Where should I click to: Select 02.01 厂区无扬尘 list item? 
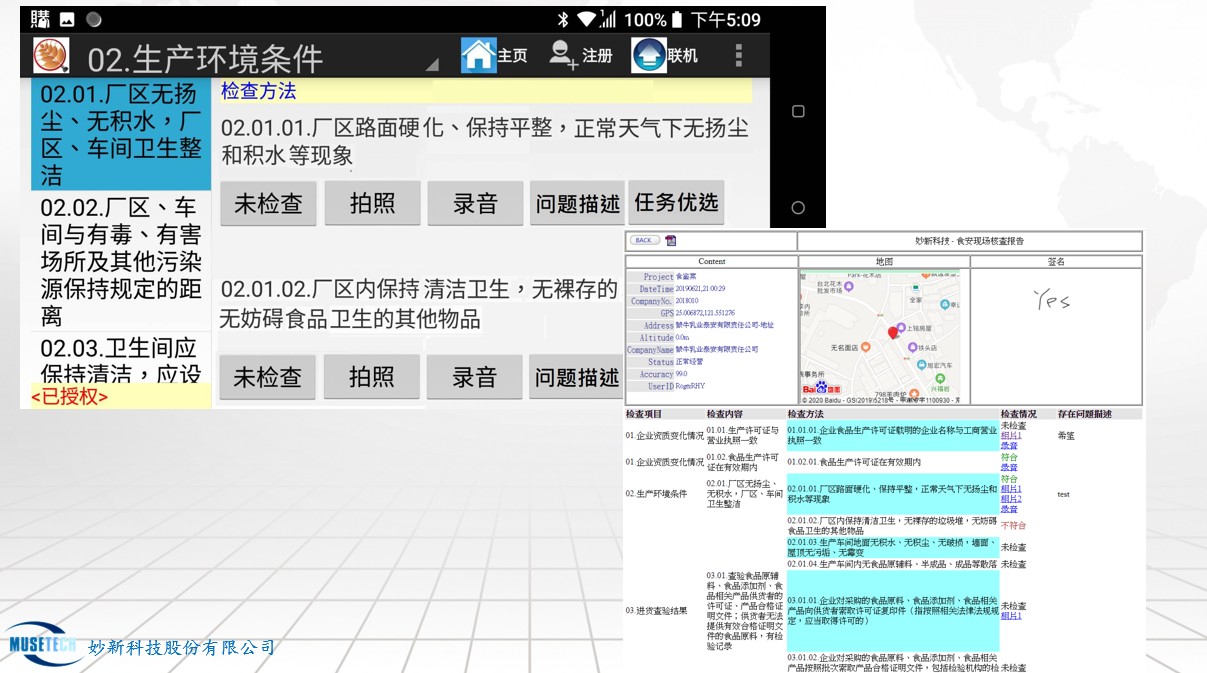pos(121,135)
